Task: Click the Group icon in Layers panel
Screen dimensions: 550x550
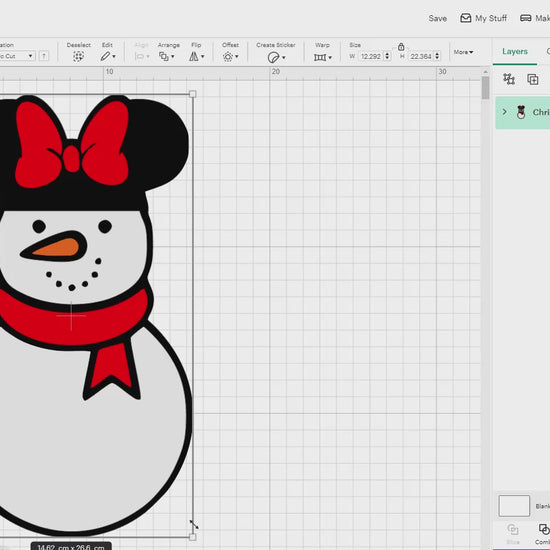Action: pos(509,79)
